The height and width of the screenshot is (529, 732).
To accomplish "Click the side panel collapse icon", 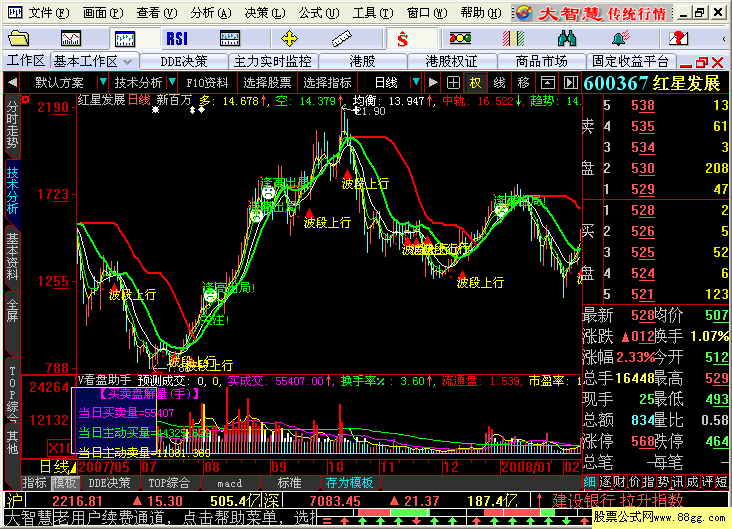I will click(x=570, y=83).
